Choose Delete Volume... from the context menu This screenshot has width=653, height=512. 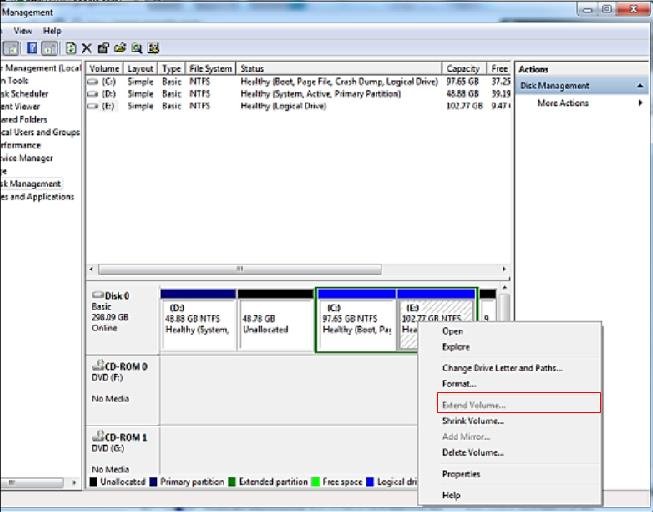coord(473,453)
